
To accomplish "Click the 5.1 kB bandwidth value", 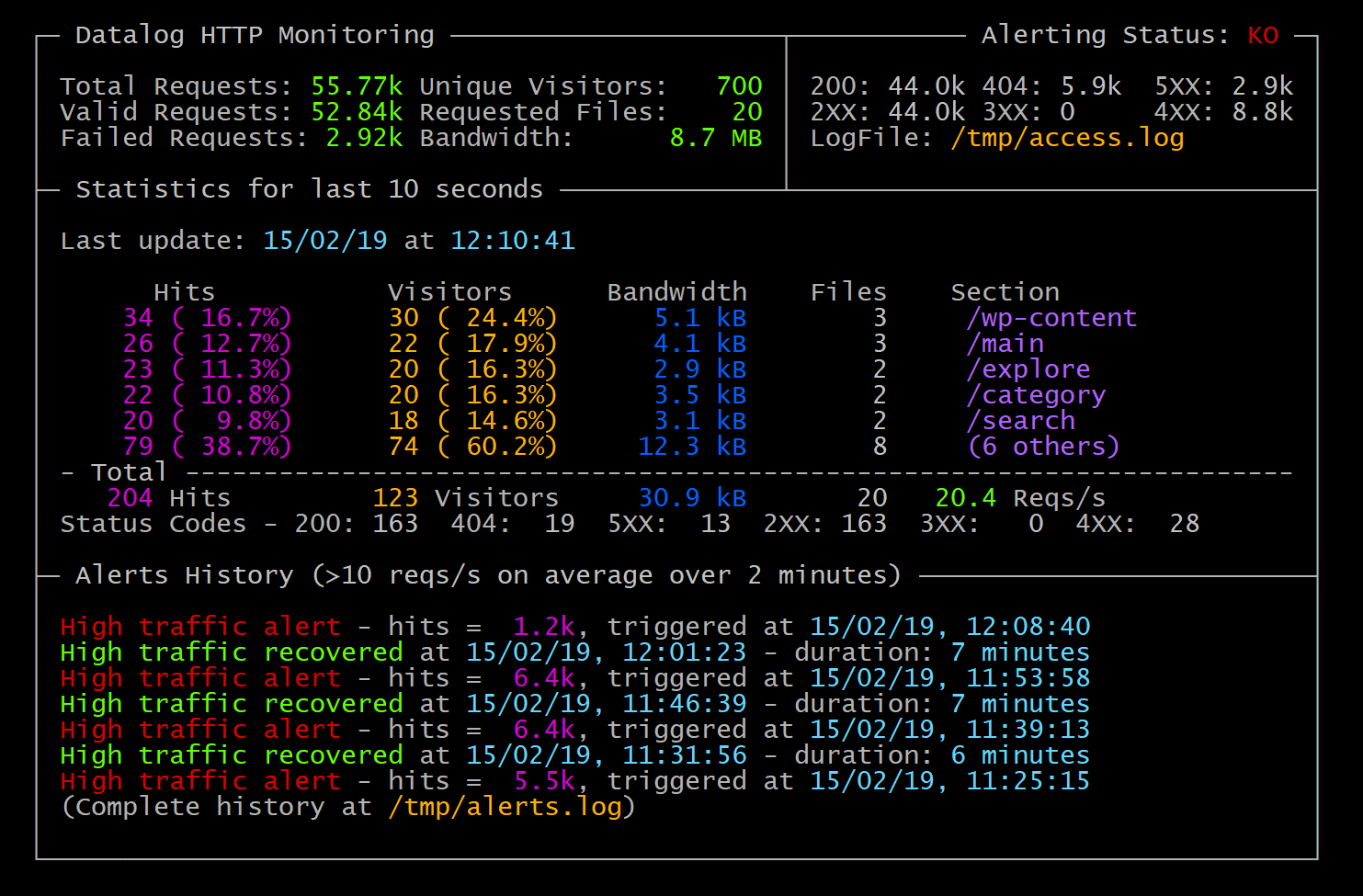I will 700,318.
